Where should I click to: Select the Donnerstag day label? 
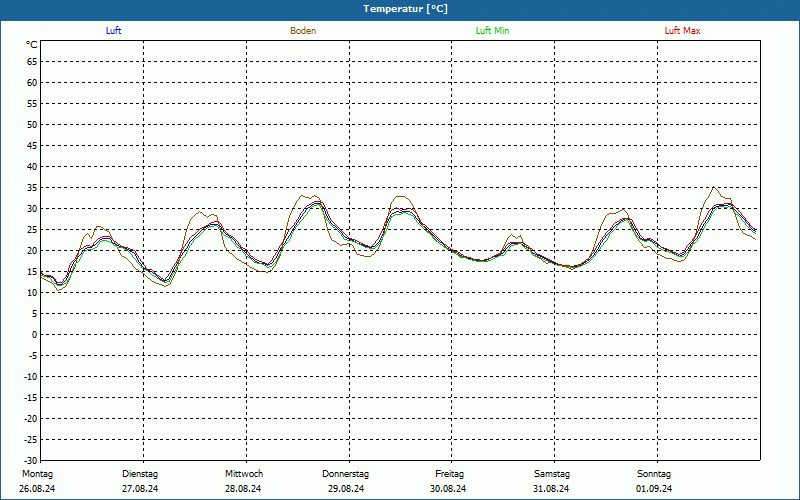tap(345, 474)
